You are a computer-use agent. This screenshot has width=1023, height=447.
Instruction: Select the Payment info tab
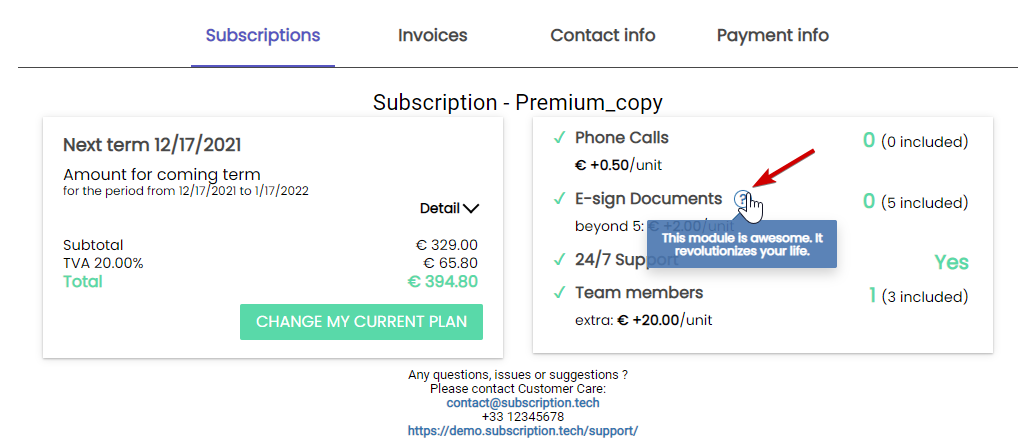(772, 36)
